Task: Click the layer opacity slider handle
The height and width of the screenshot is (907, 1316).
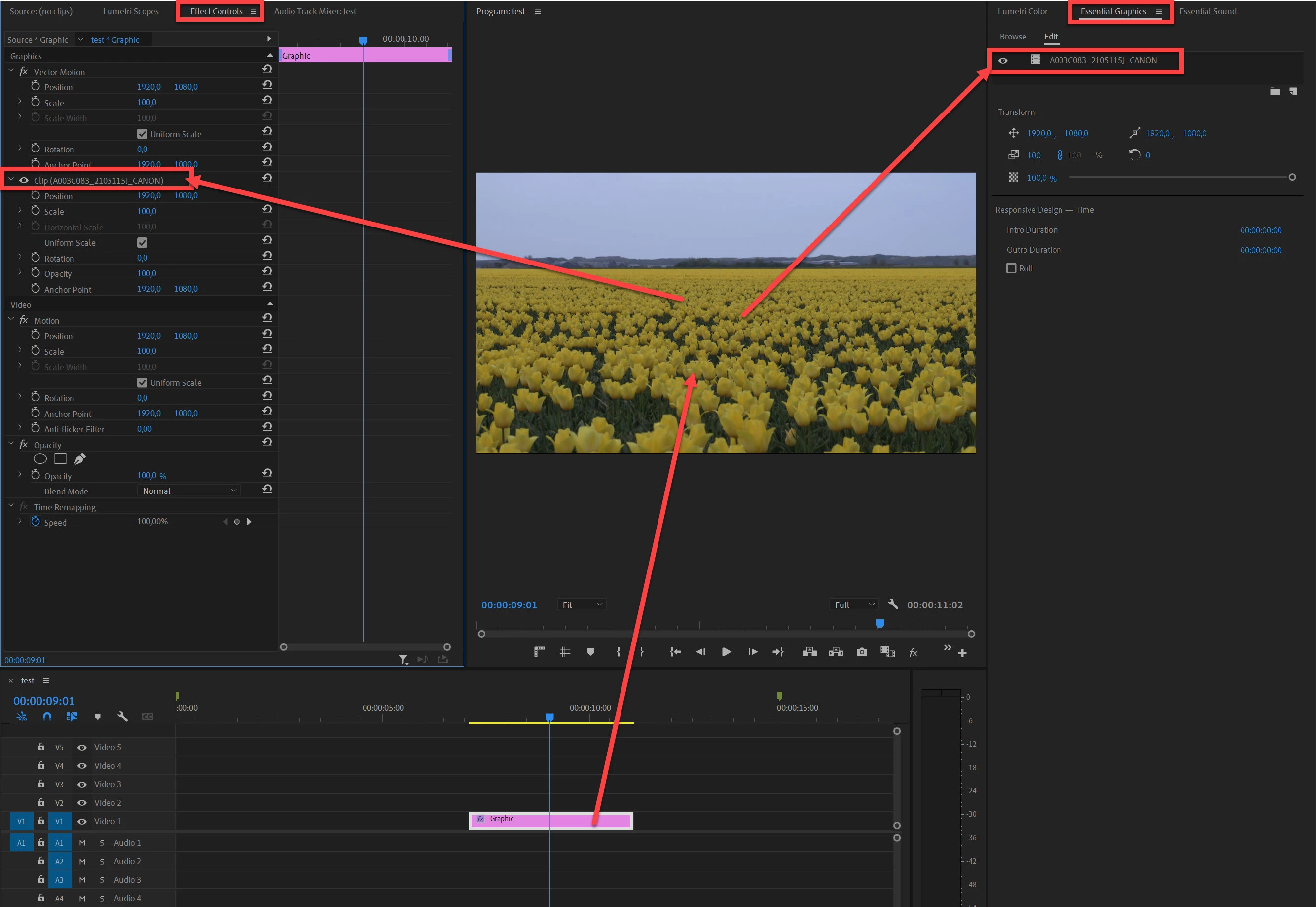Action: (x=1291, y=177)
